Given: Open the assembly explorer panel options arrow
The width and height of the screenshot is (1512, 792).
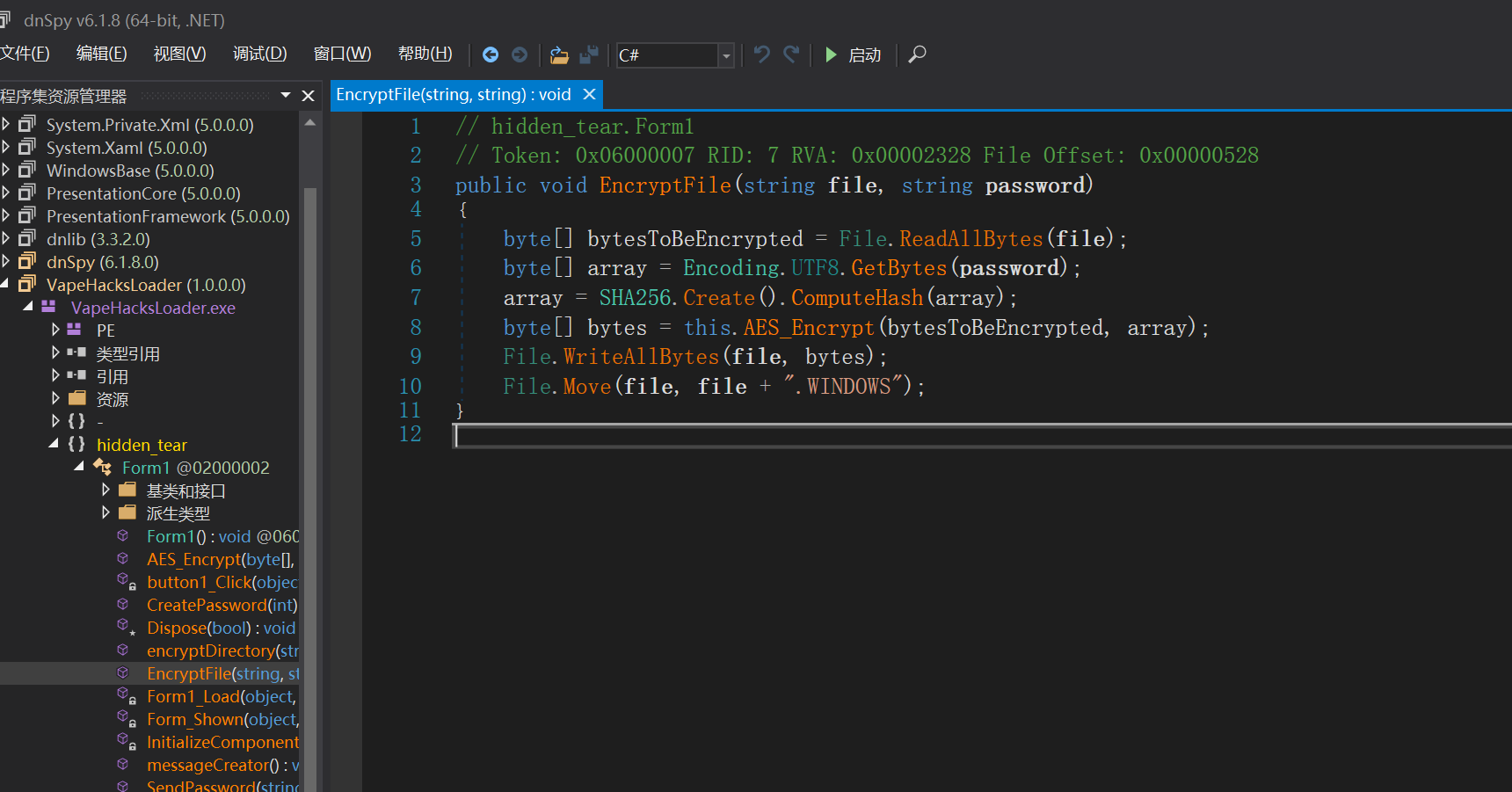Looking at the screenshot, I should (286, 95).
